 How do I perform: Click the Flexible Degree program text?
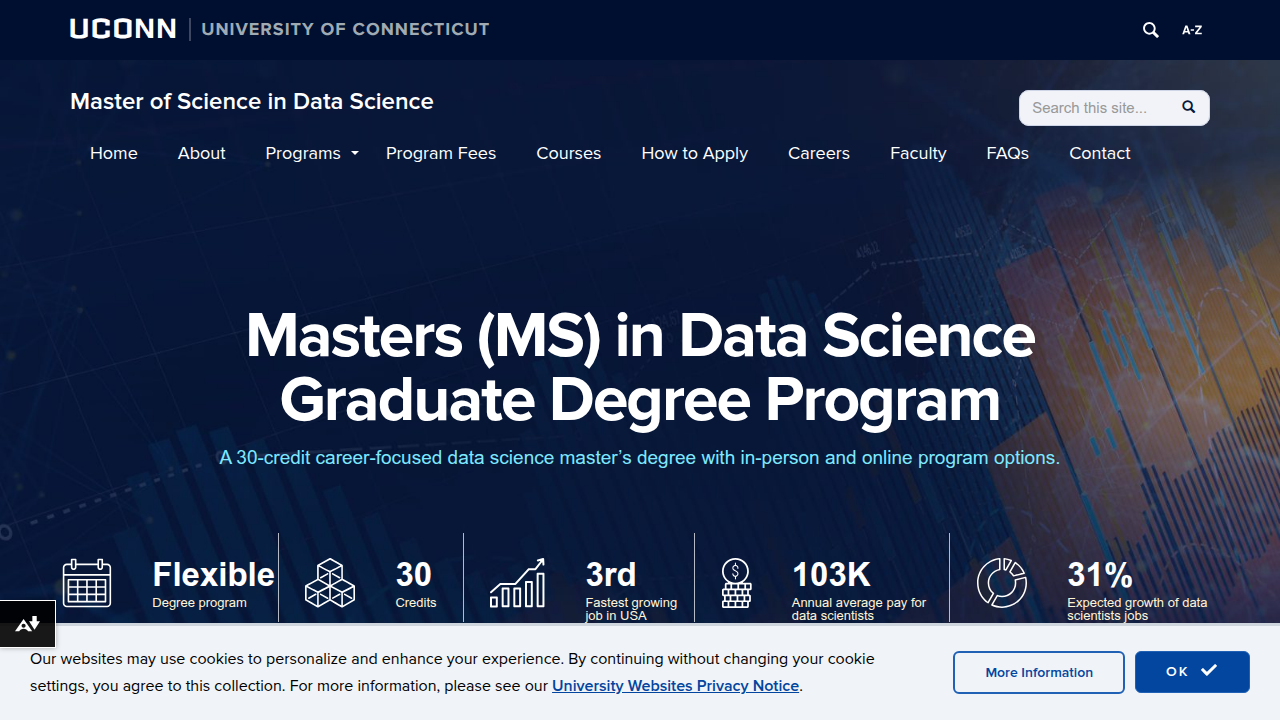213,583
